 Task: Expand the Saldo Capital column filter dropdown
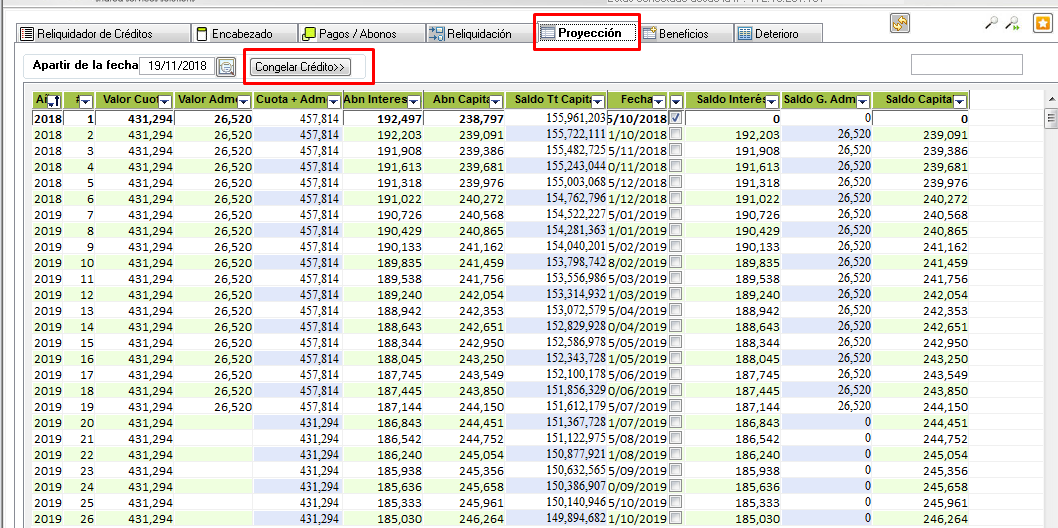coord(960,101)
